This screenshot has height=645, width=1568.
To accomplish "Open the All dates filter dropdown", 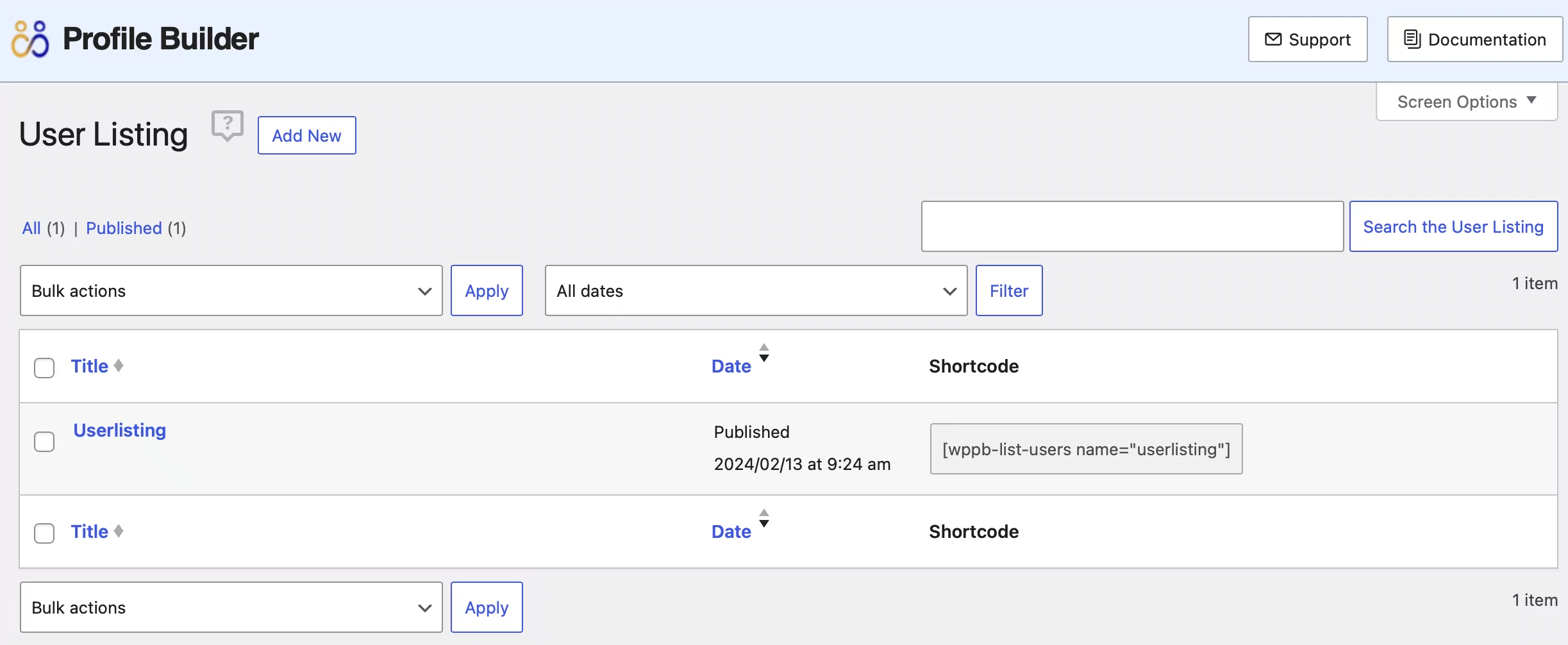I will click(x=756, y=290).
